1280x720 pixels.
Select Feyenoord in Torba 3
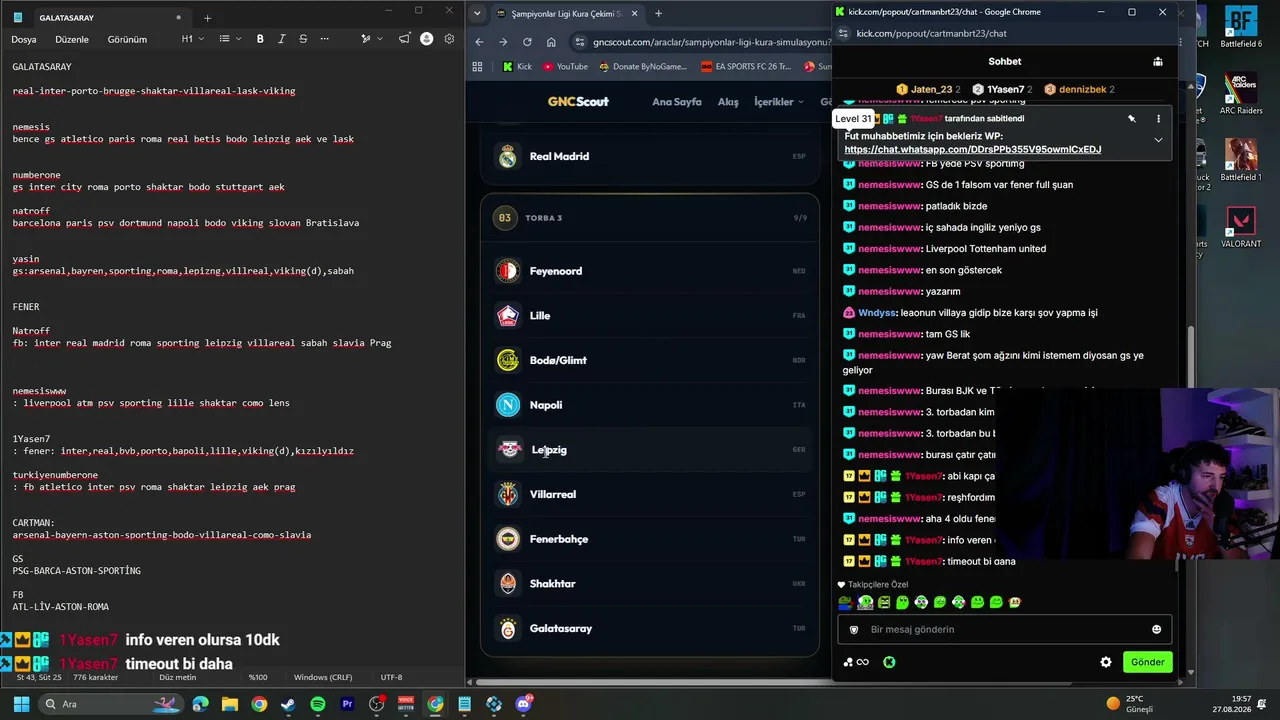click(x=650, y=271)
